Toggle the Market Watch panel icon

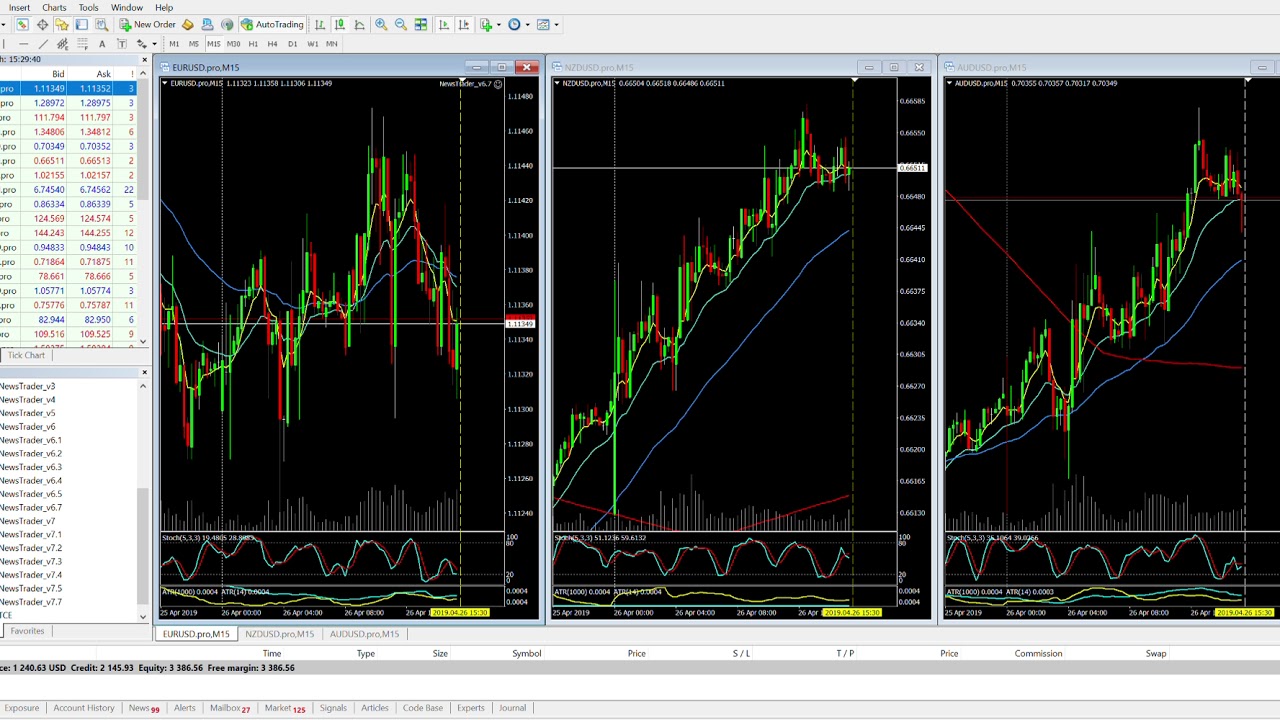(x=22, y=24)
